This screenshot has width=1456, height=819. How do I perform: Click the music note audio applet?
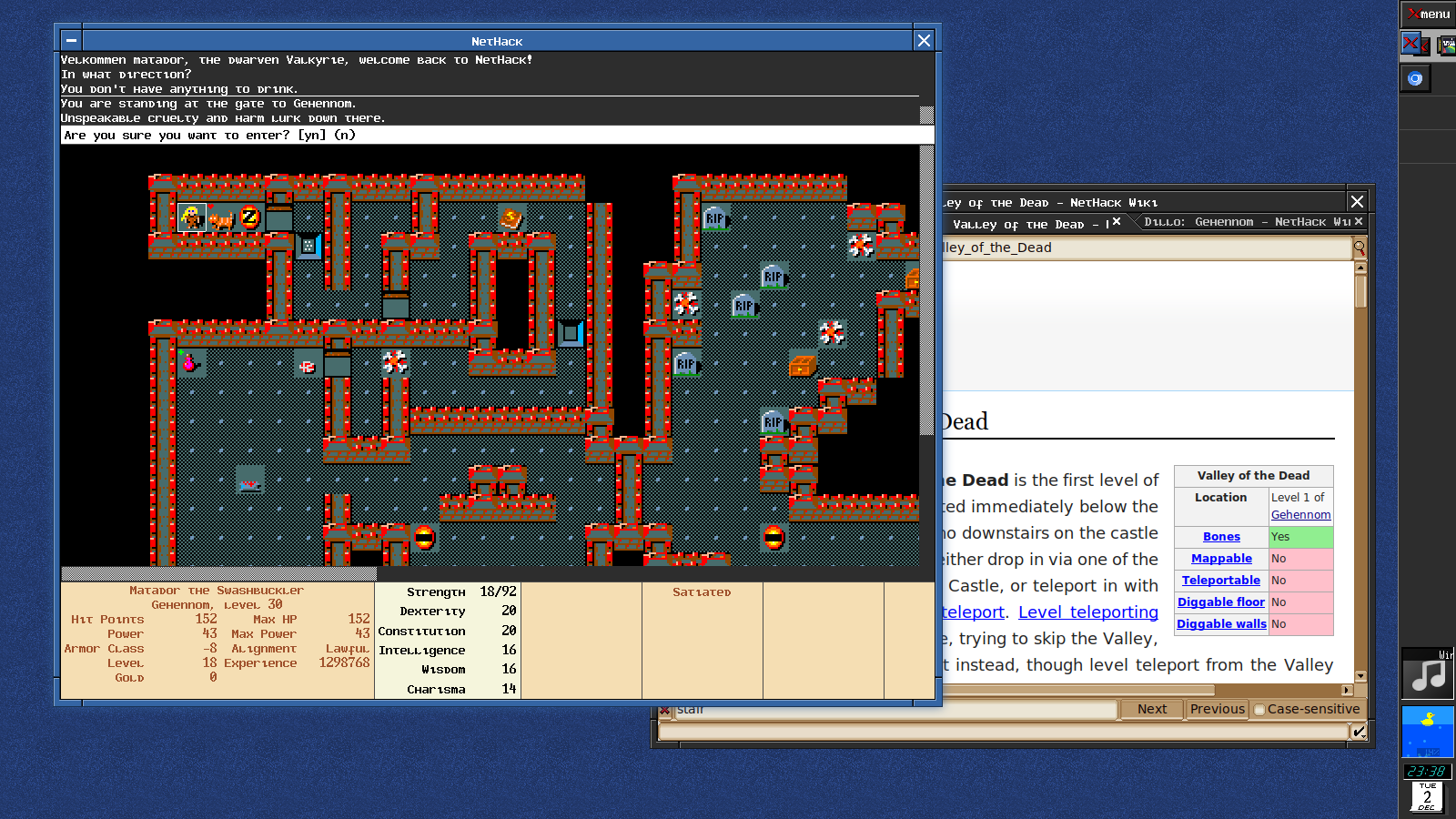(1427, 674)
